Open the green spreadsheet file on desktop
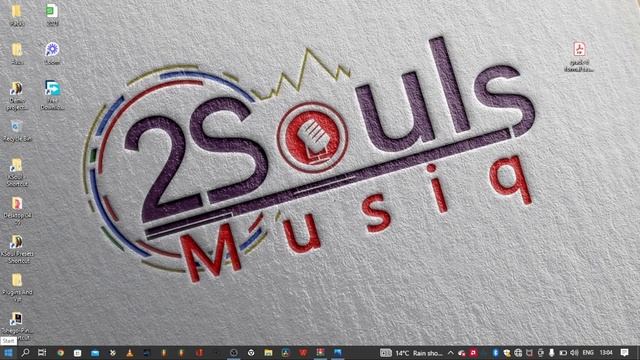Image resolution: width=640 pixels, height=360 pixels. point(52,15)
